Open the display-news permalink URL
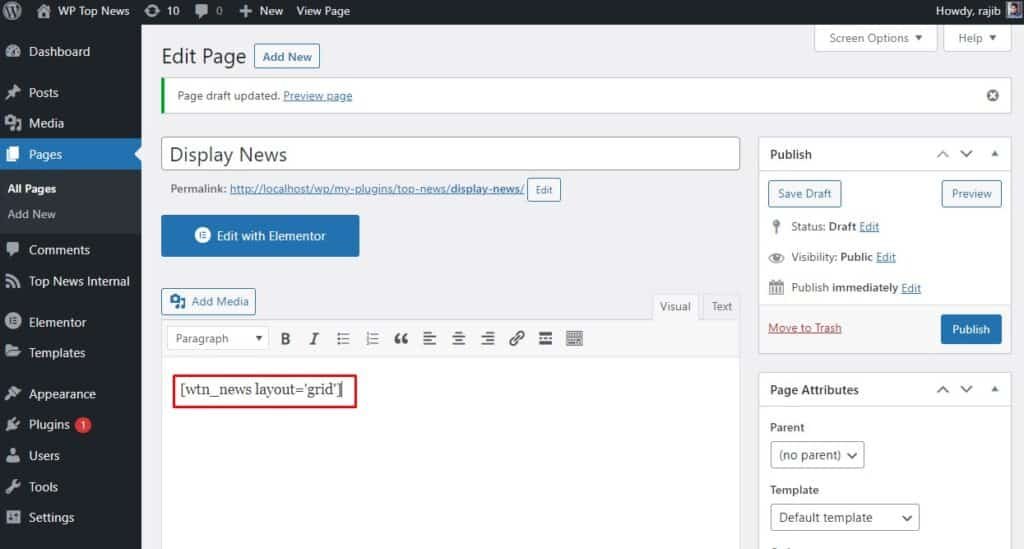This screenshot has width=1024, height=549. click(377, 189)
